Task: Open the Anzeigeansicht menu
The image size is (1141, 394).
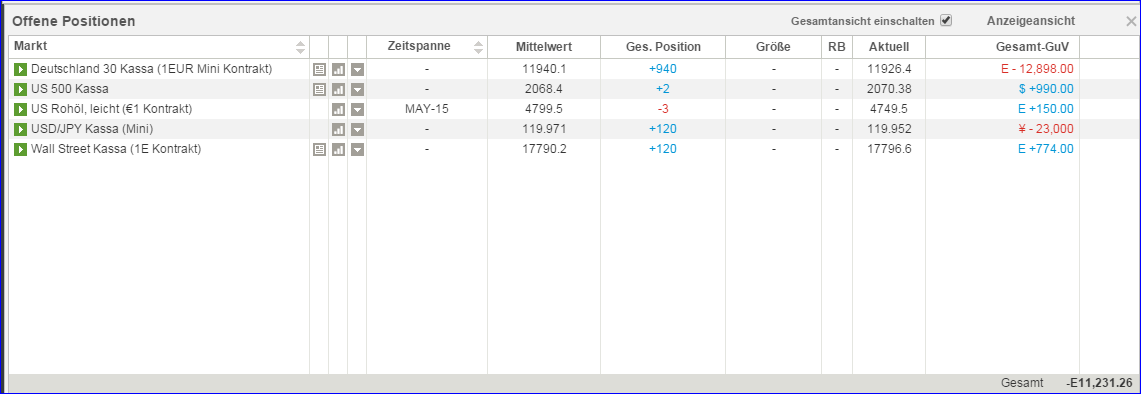Action: (x=1030, y=21)
